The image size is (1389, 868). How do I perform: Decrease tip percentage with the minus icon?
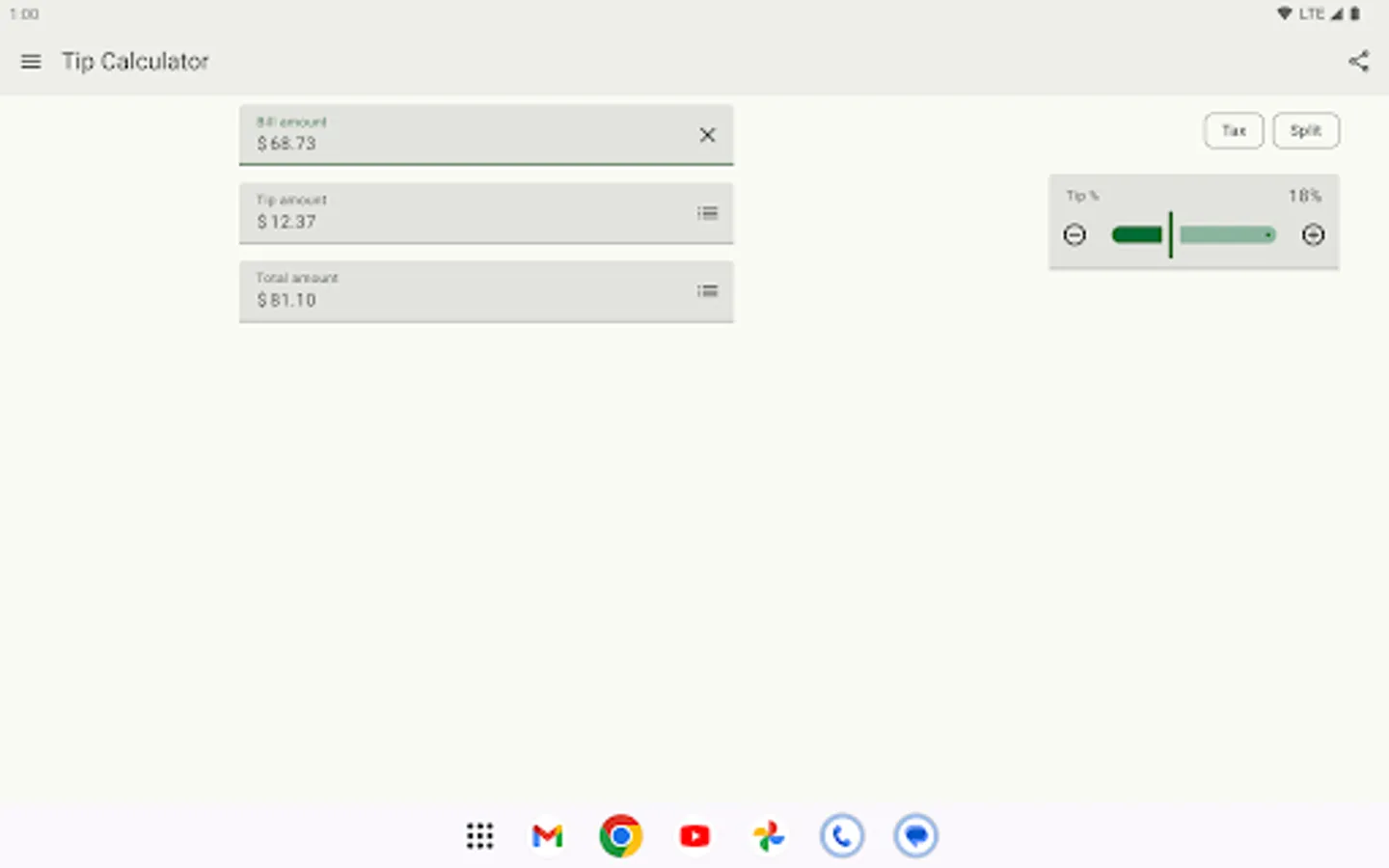[1075, 234]
